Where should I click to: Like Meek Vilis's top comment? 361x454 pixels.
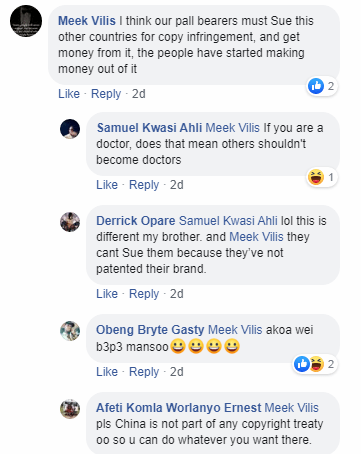pos(69,94)
